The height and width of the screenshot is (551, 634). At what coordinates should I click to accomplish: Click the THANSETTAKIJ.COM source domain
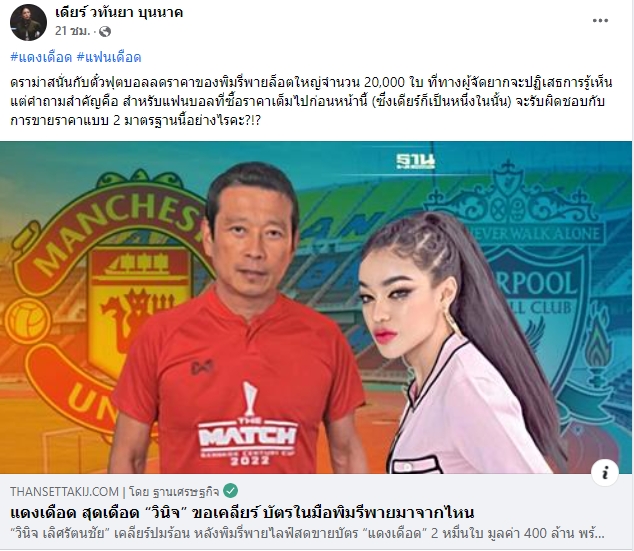65,492
